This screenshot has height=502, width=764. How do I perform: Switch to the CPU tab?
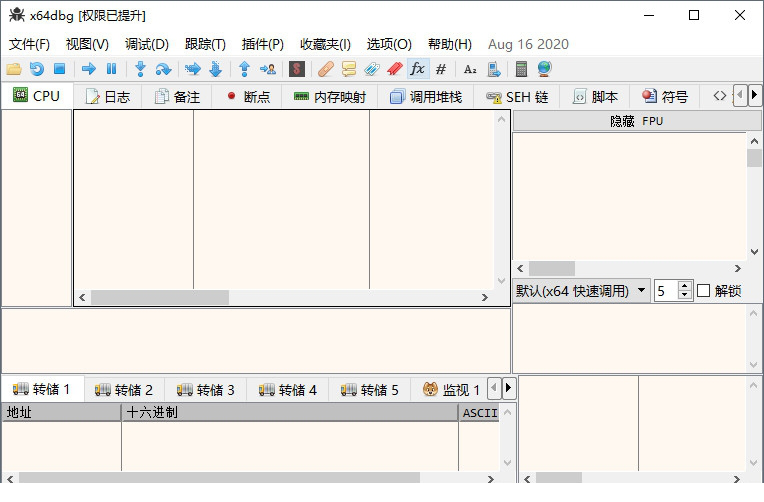37,96
